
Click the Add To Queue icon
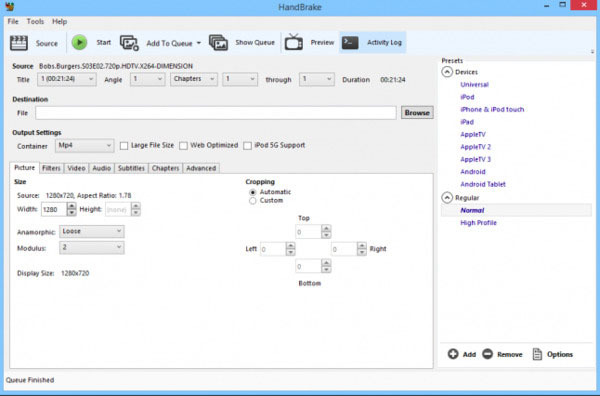(x=129, y=43)
